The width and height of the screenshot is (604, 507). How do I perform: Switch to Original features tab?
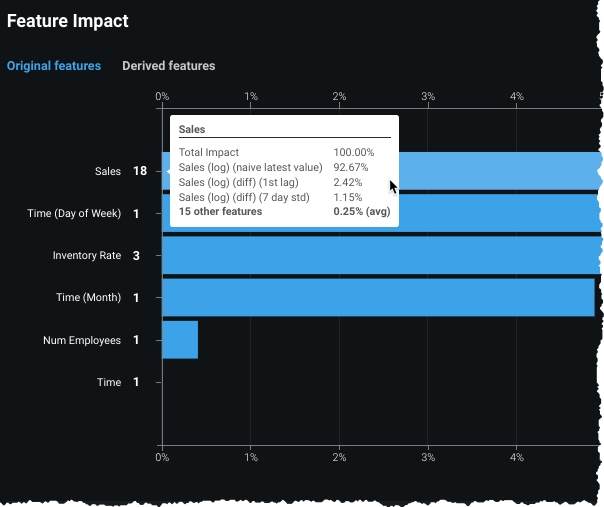pyautogui.click(x=54, y=66)
